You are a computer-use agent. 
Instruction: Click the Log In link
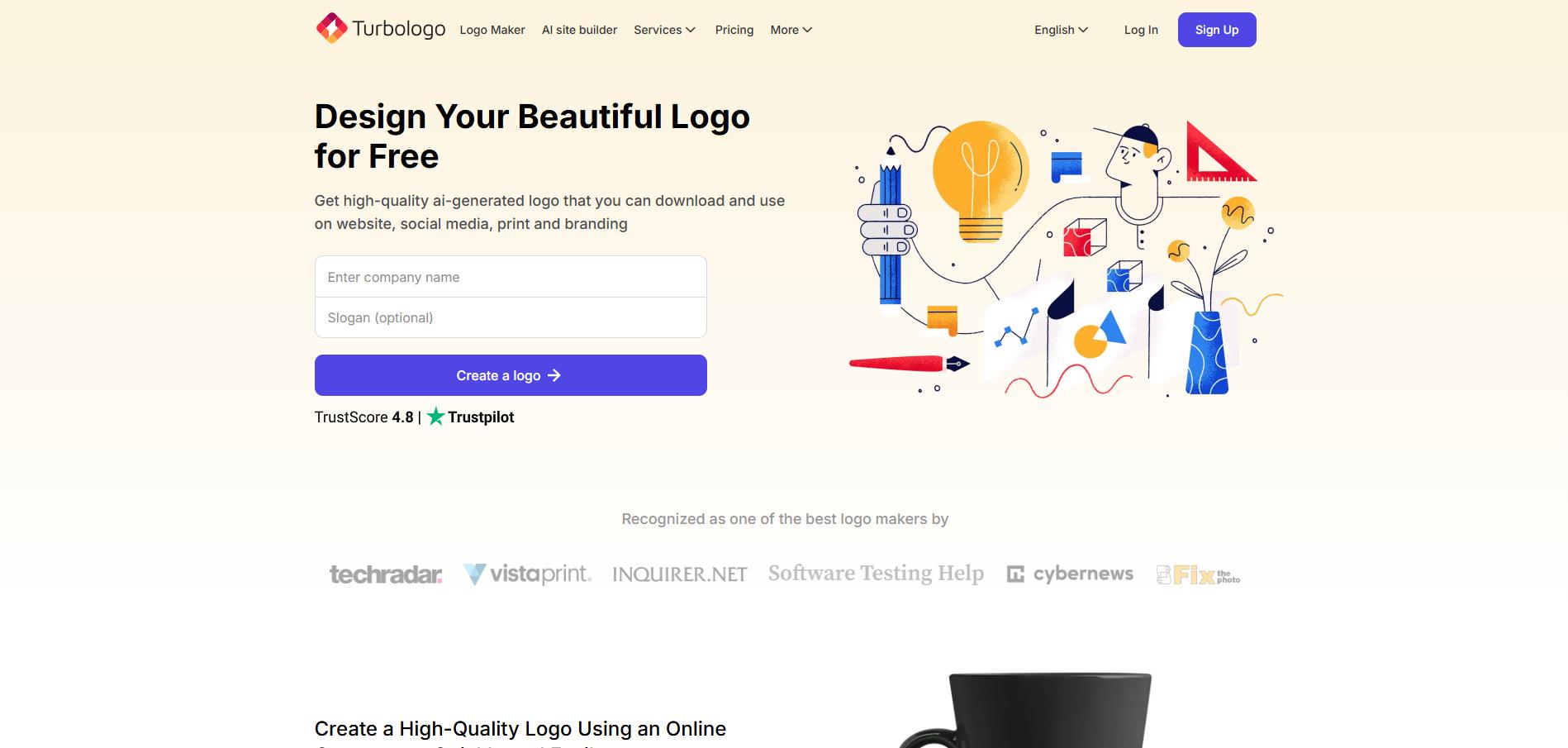tap(1141, 30)
